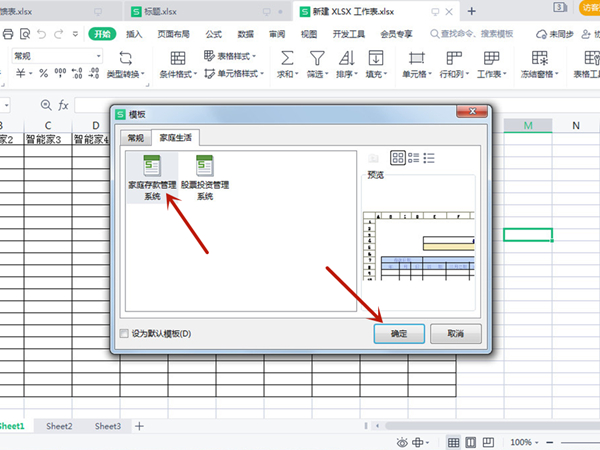
Task: Switch to normal grid view in status bar
Action: tap(453, 442)
